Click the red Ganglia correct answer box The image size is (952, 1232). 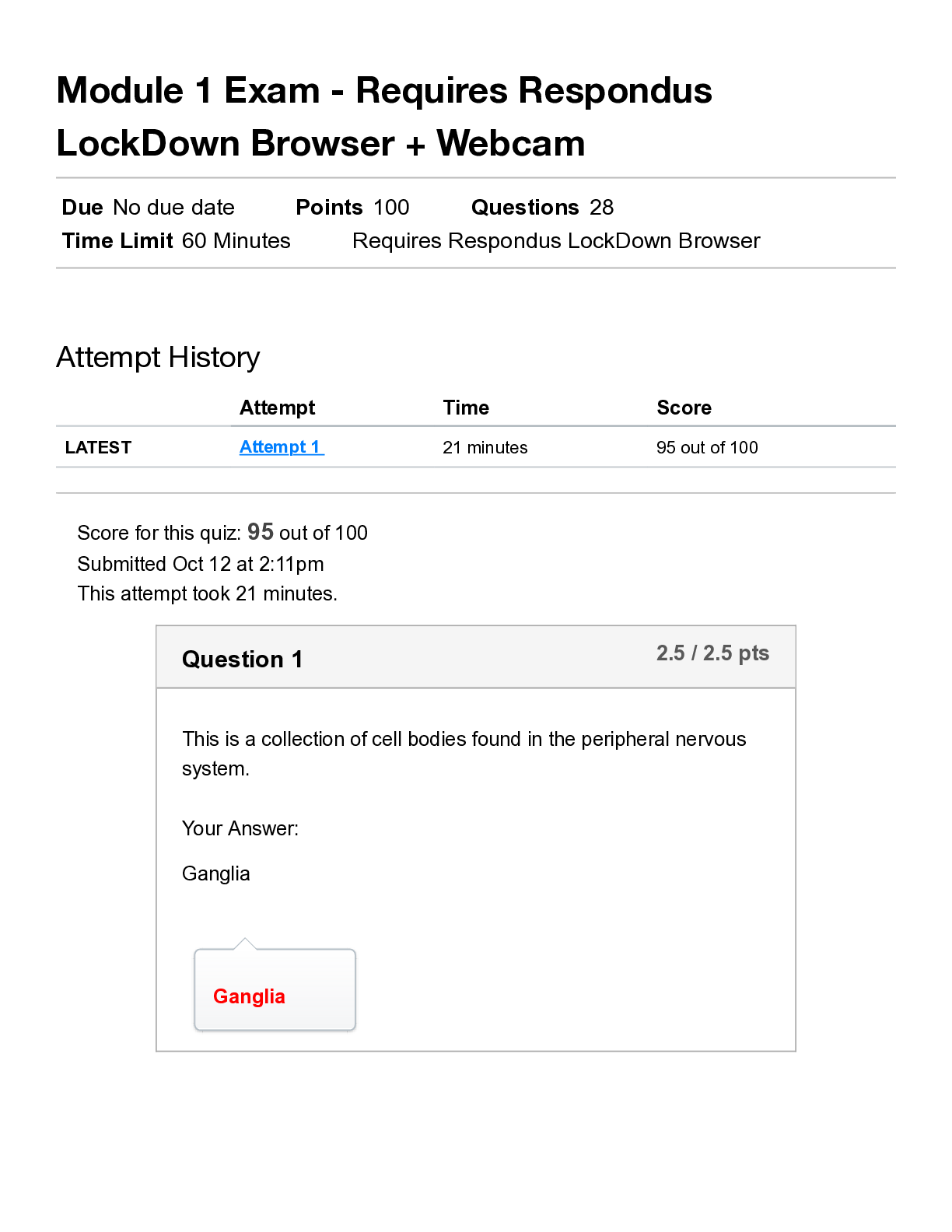275,991
